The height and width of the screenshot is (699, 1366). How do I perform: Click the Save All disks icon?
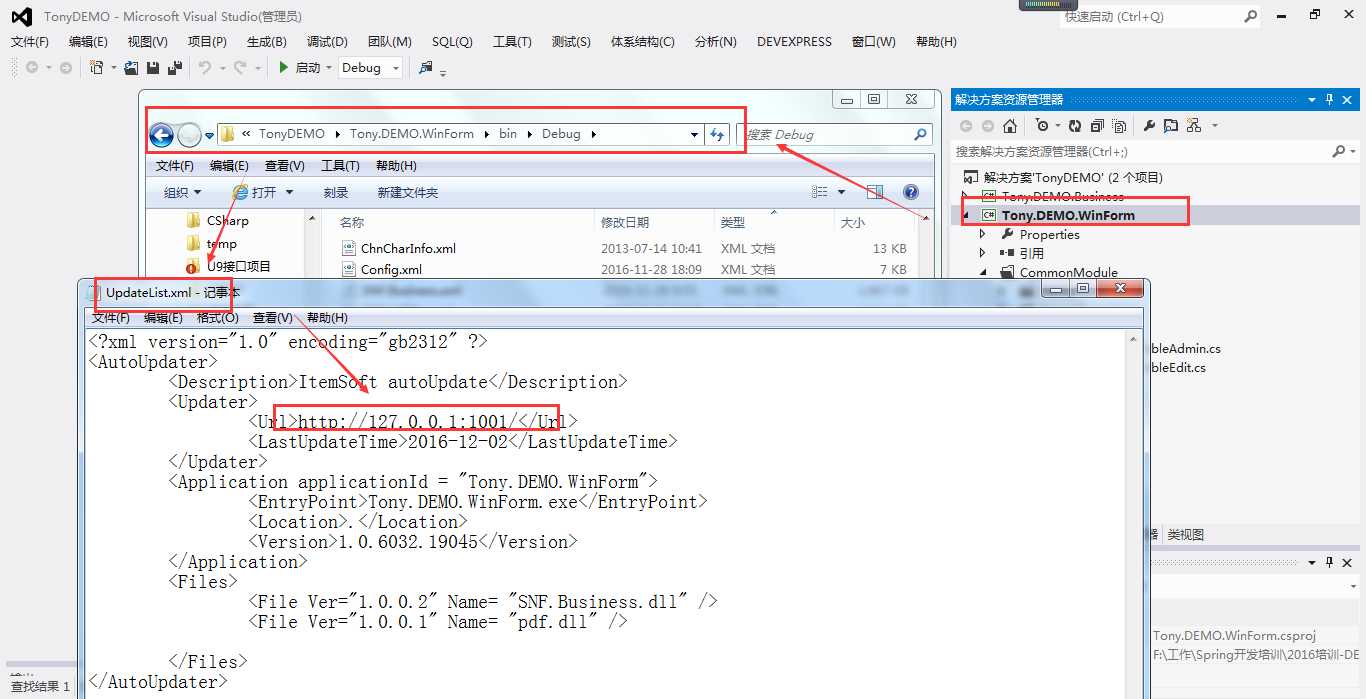point(175,68)
